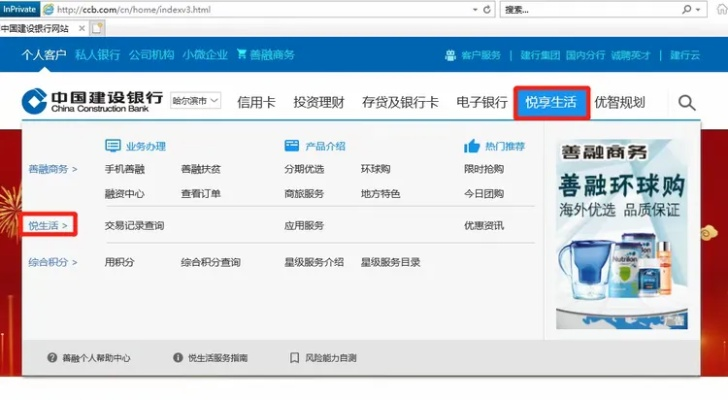Click the 建行云 link in top bar
Image resolution: width=728 pixels, height=400 pixels.
[685, 55]
